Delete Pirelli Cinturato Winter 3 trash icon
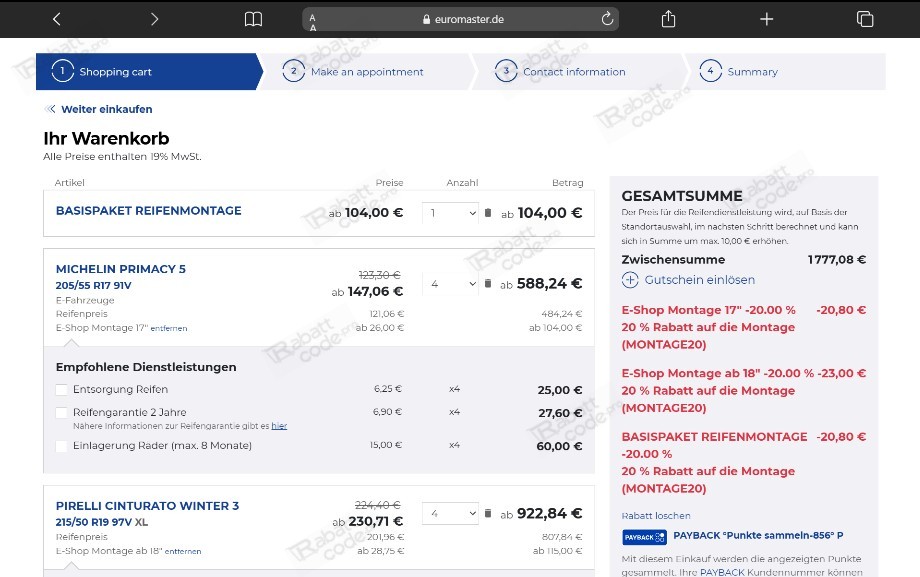Viewport: 920px width, 577px height. click(x=488, y=513)
